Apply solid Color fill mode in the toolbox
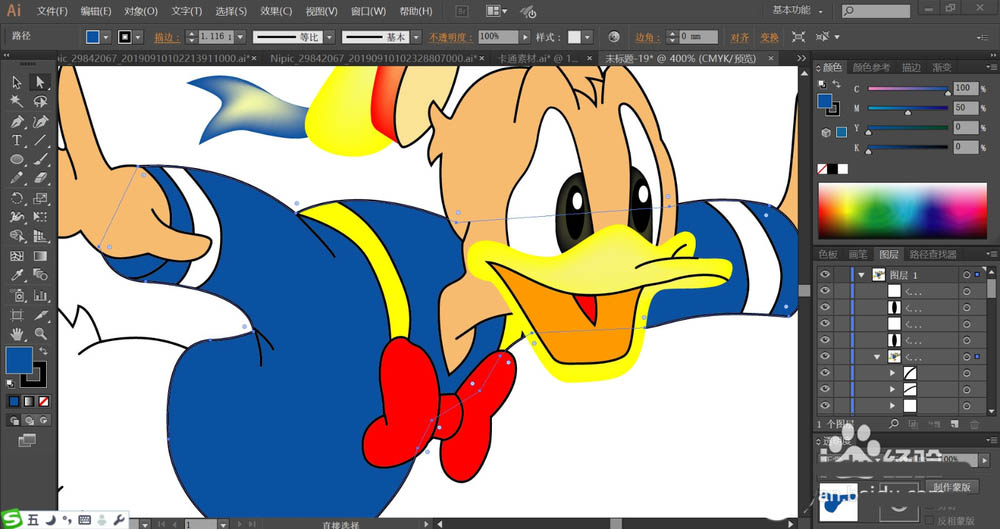 (14, 401)
